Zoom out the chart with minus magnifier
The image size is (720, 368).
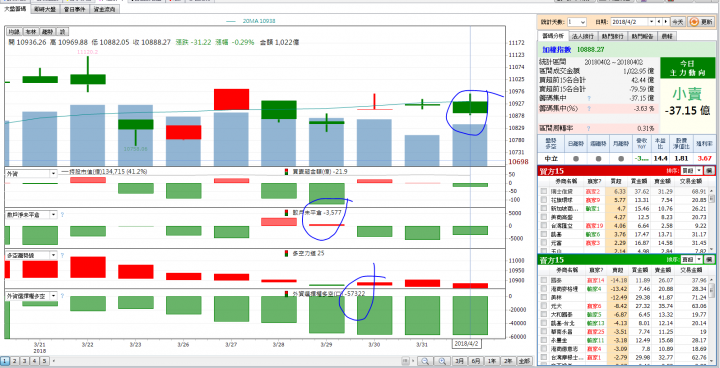[424, 361]
